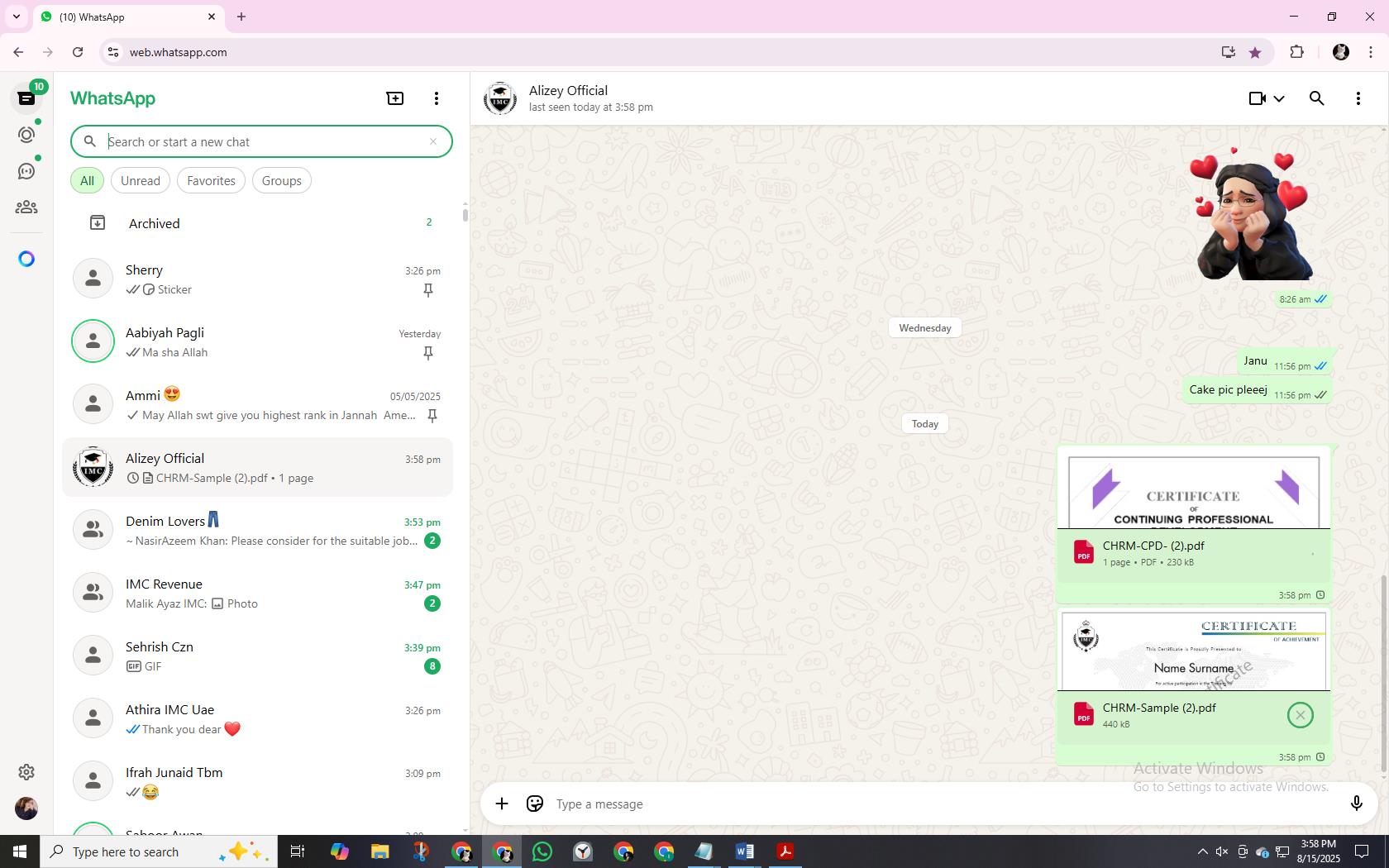Viewport: 1389px width, 868px height.
Task: Open the Sherry chat
Action: (x=257, y=279)
